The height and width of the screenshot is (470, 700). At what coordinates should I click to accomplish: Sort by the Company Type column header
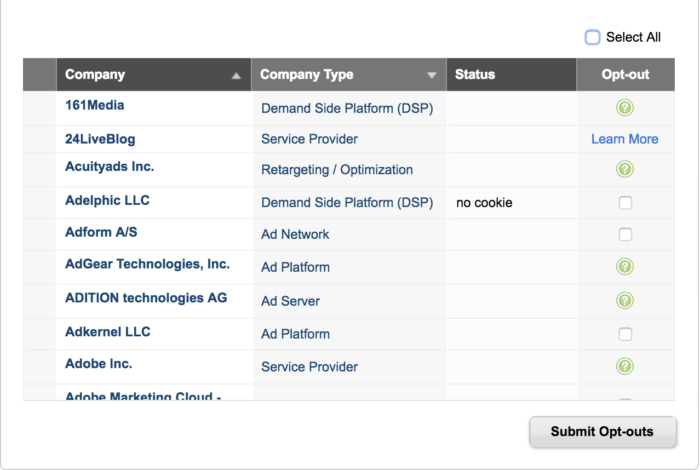pos(349,75)
